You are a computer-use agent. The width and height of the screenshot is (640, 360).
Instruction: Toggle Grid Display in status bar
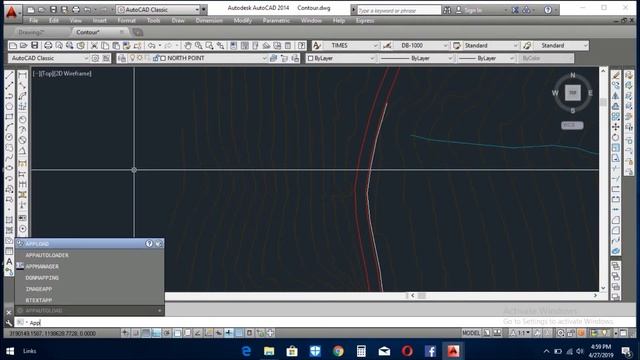coord(146,333)
